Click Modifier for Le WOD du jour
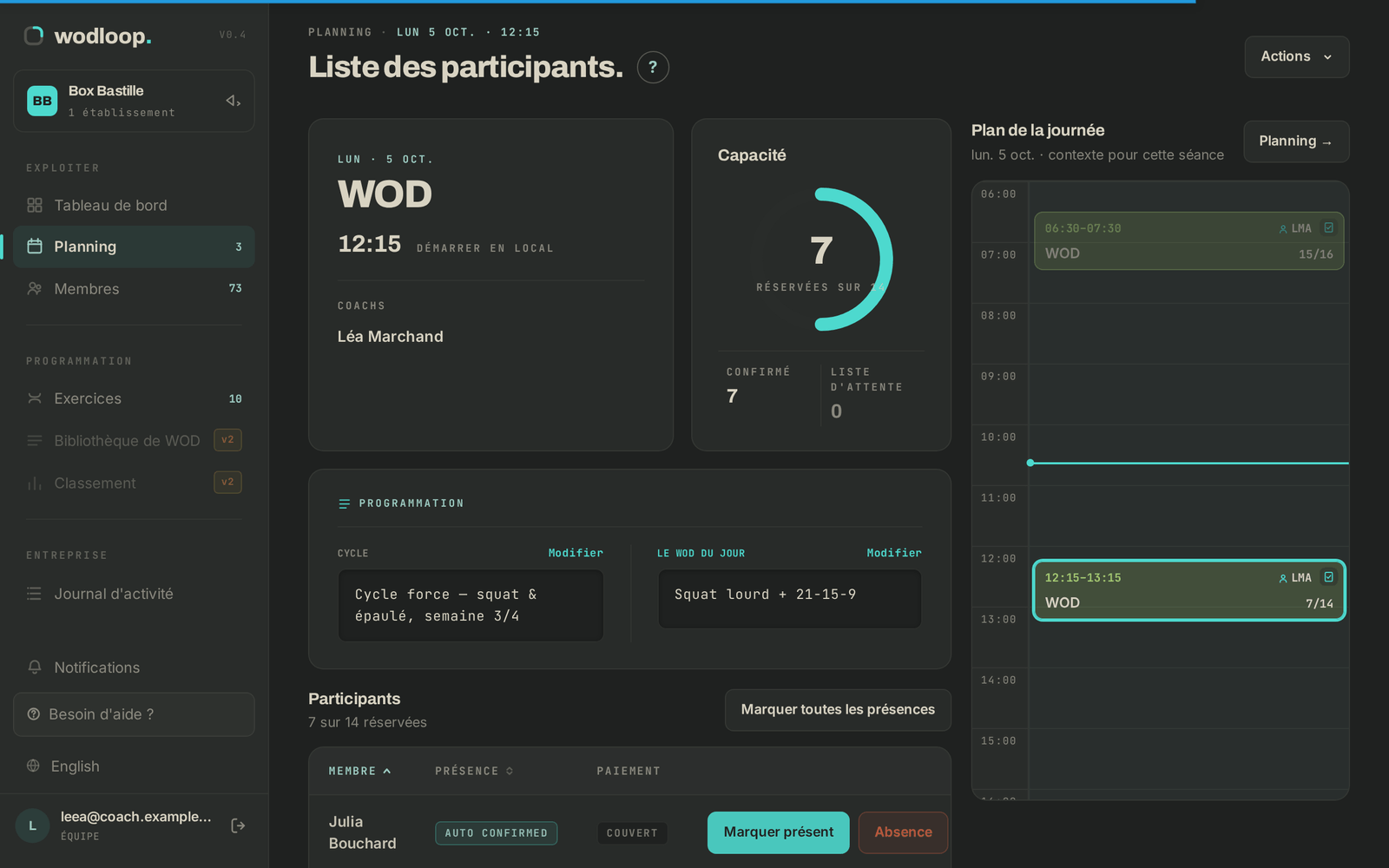 point(894,553)
